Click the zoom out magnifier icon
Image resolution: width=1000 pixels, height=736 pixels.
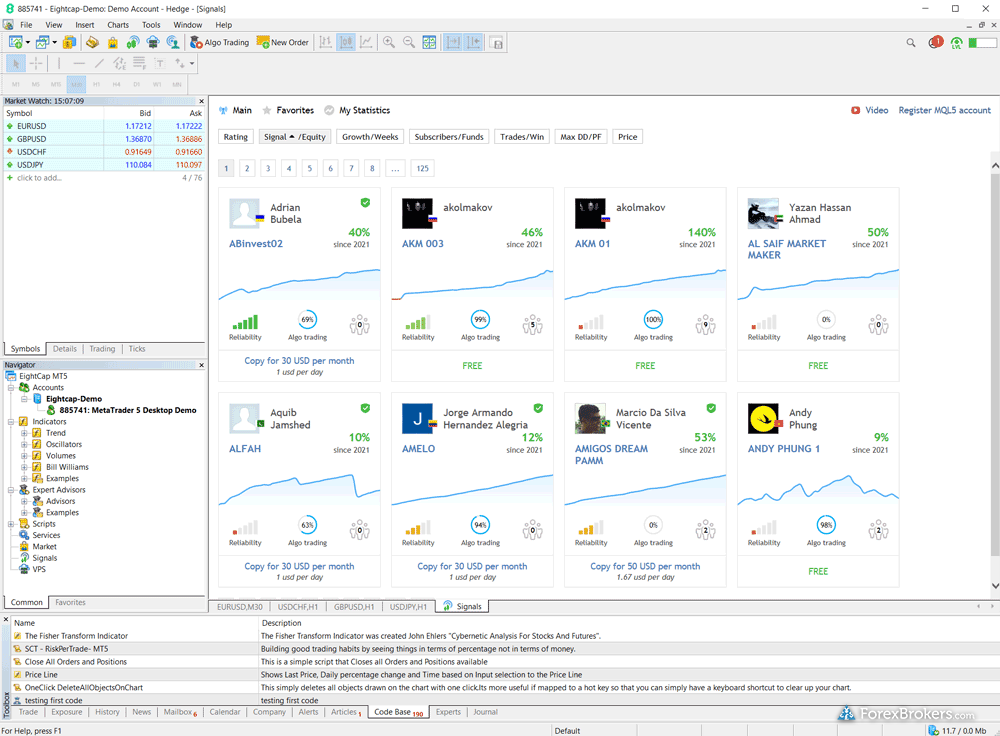tap(408, 42)
